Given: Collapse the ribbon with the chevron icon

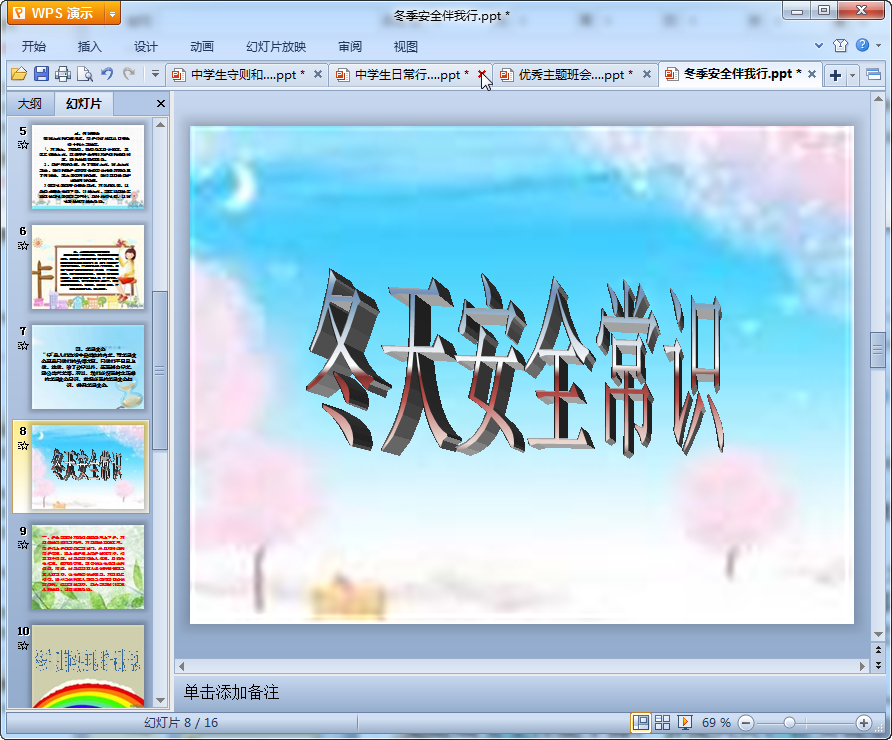Looking at the screenshot, I should click(x=819, y=46).
